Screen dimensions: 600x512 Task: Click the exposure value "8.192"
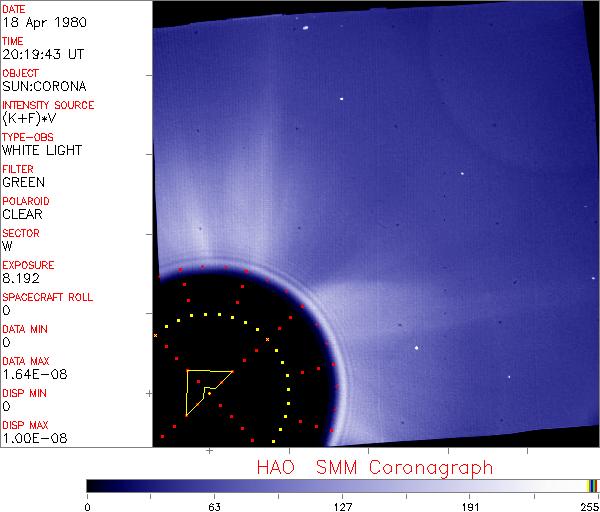pyautogui.click(x=21, y=278)
